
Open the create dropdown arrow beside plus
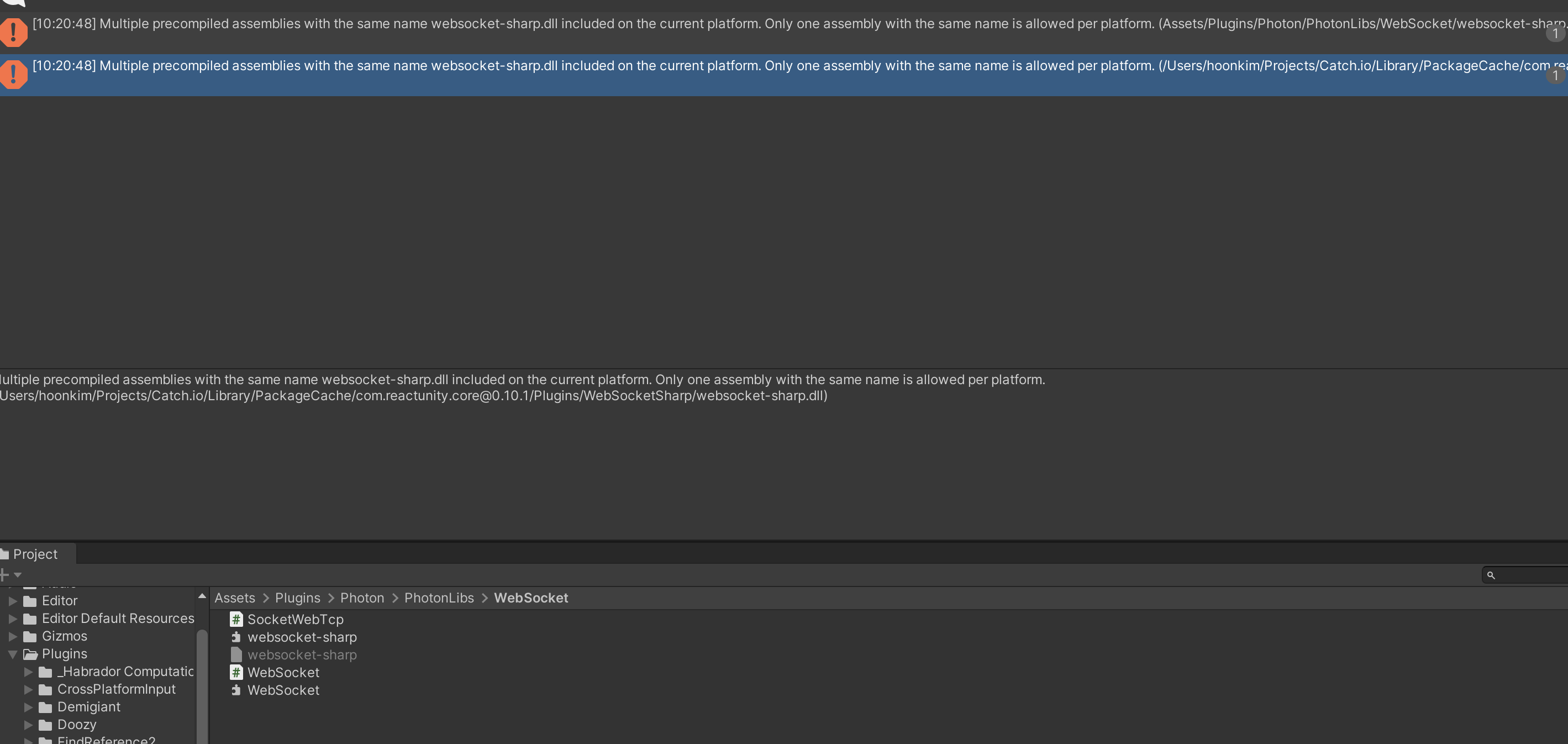[18, 575]
